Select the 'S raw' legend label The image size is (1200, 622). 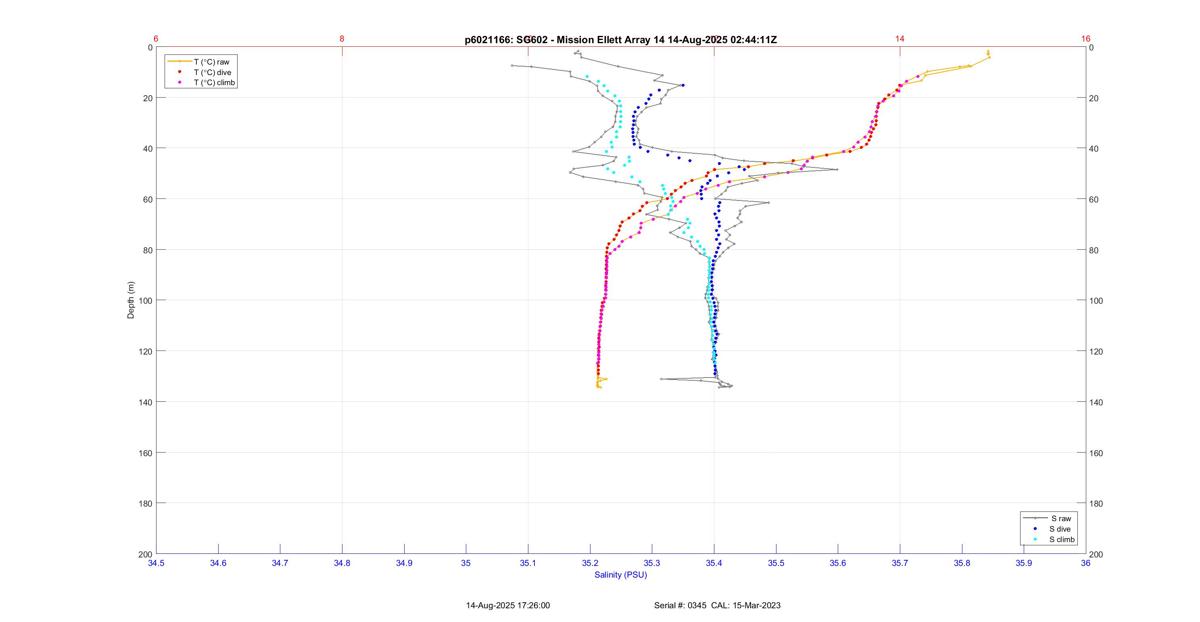(x=1060, y=518)
